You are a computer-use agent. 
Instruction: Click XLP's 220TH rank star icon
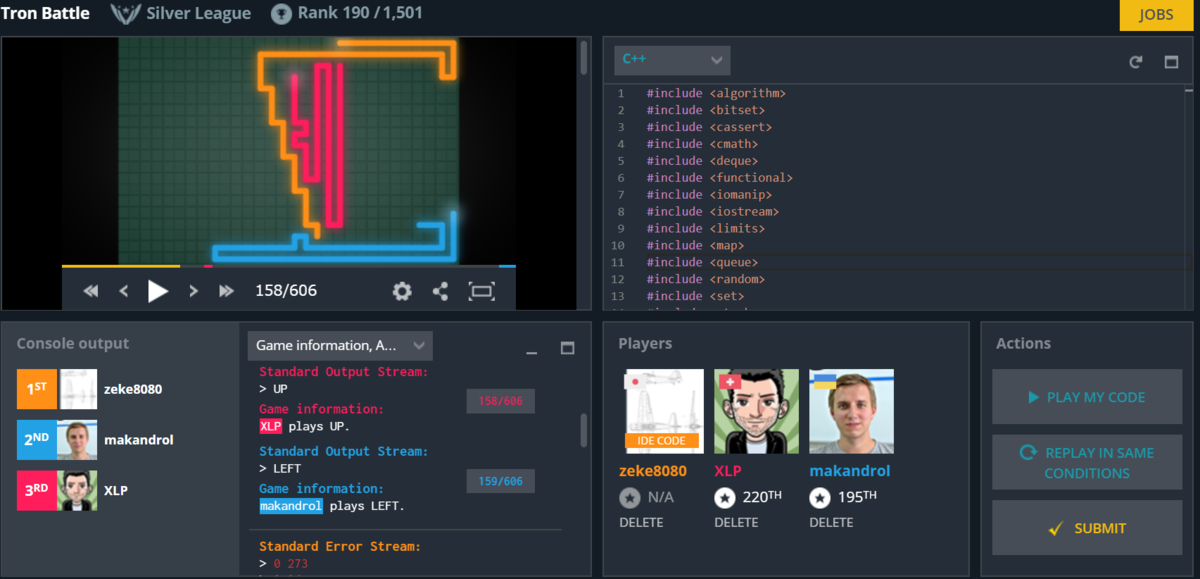pyautogui.click(x=725, y=497)
